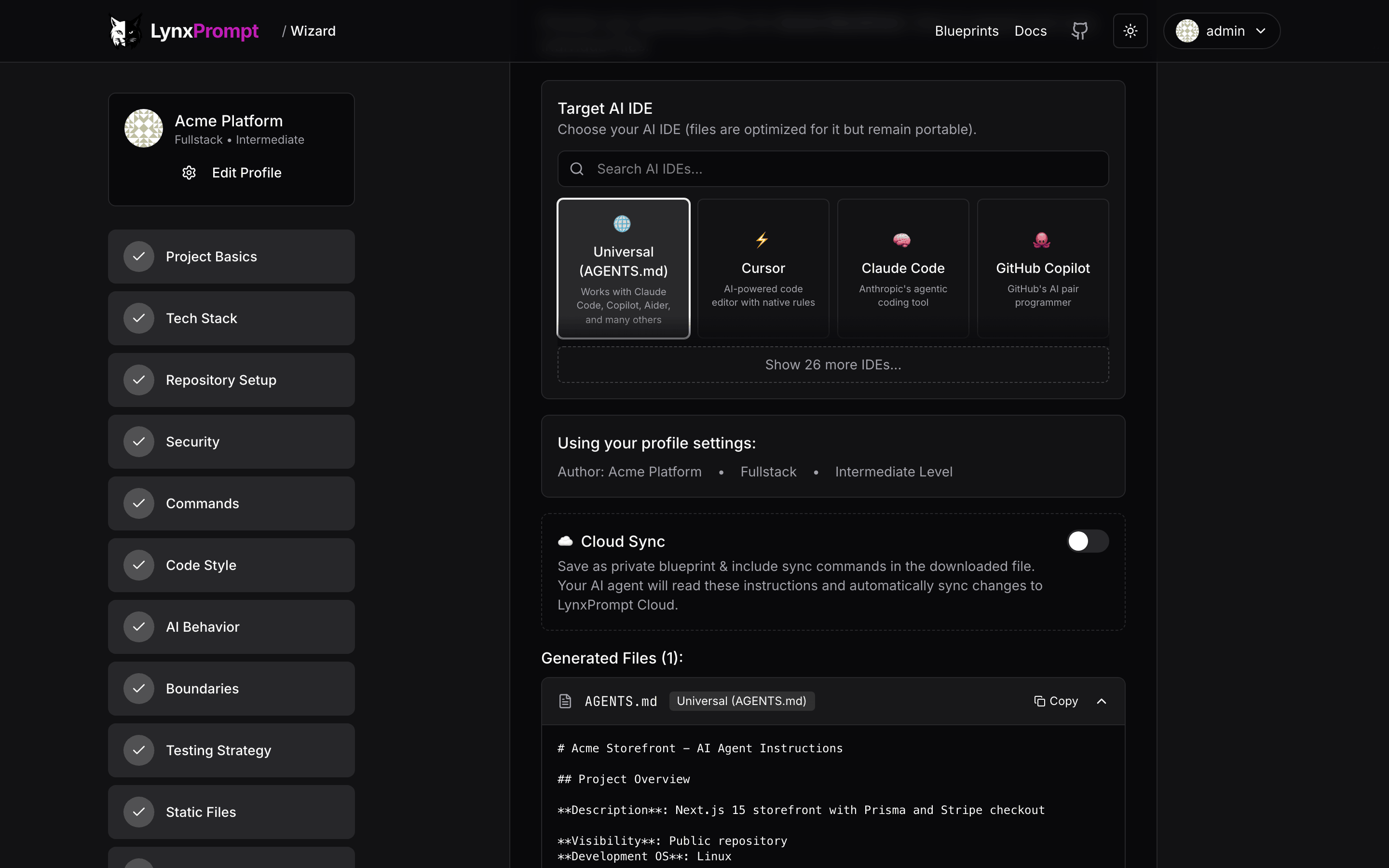The width and height of the screenshot is (1389, 868).
Task: Copy the AGENTS.md file contents
Action: click(1056, 701)
